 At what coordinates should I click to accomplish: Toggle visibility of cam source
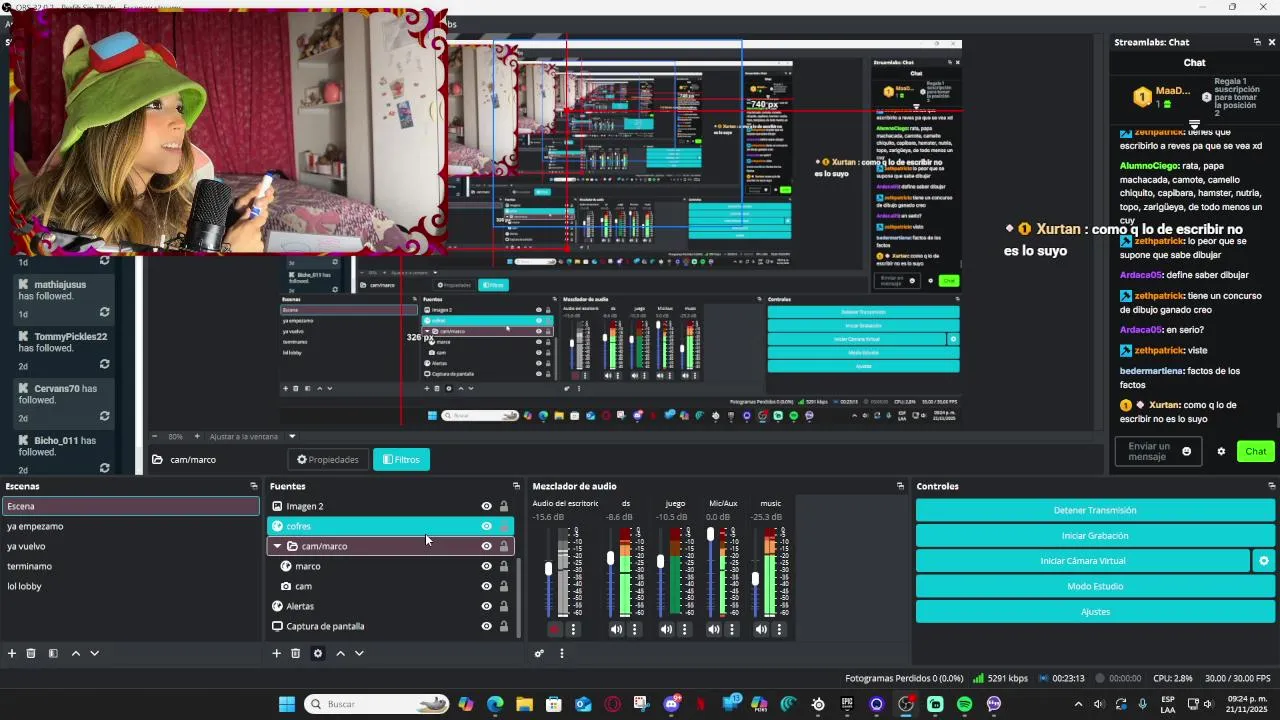pyautogui.click(x=487, y=586)
